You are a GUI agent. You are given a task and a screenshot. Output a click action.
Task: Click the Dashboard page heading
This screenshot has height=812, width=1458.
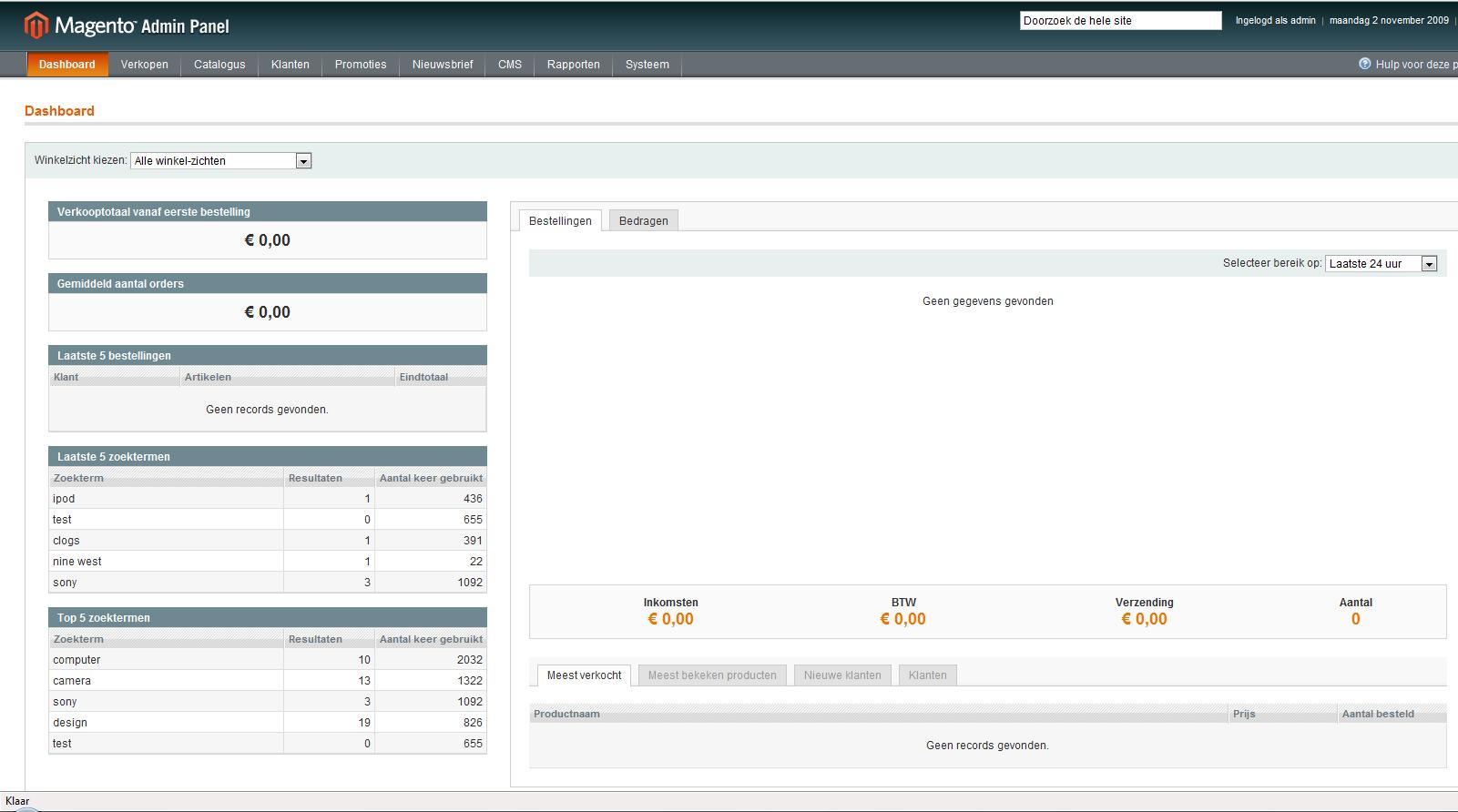(59, 111)
